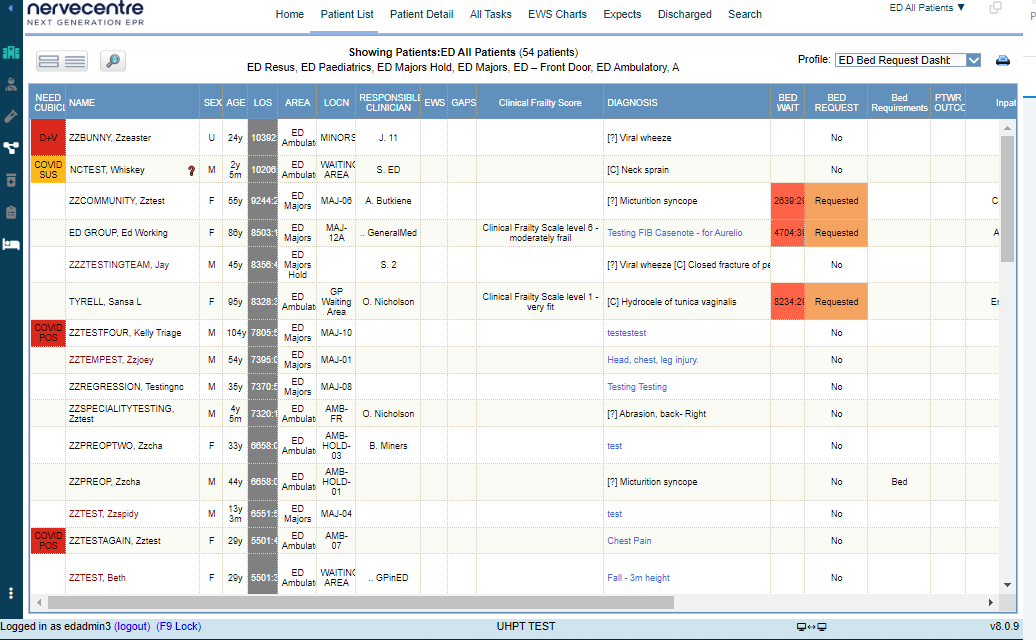Sort by the LOS column header

click(262, 102)
